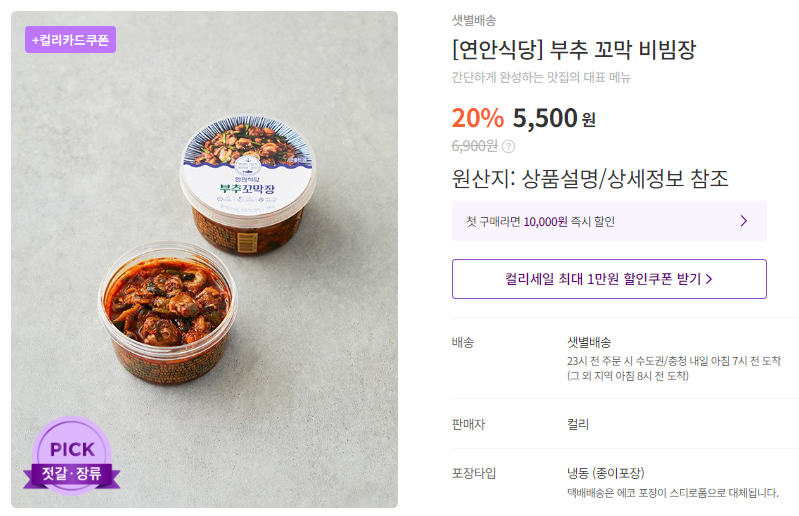799x516 pixels.
Task: Click the 20% discount rate text
Action: pyautogui.click(x=477, y=118)
